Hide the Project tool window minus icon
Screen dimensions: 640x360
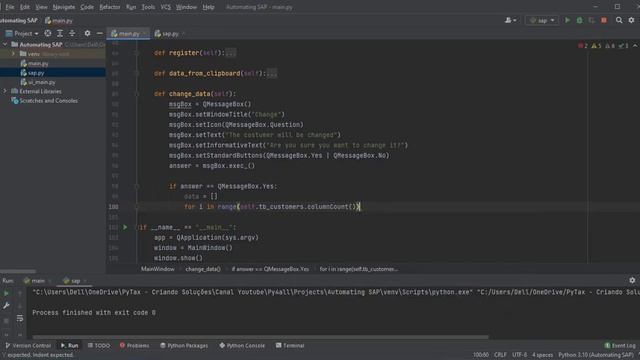[x=100, y=33]
